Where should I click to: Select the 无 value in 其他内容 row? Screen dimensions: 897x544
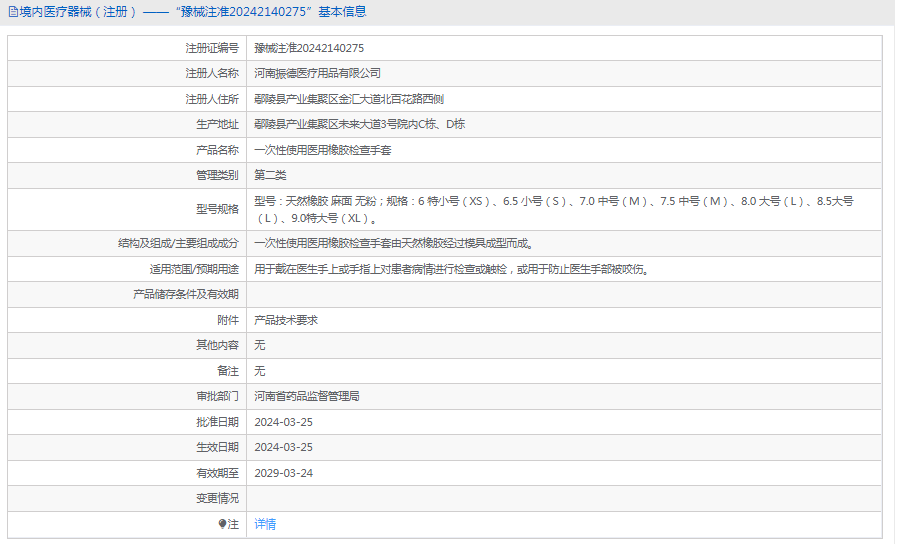(x=260, y=345)
